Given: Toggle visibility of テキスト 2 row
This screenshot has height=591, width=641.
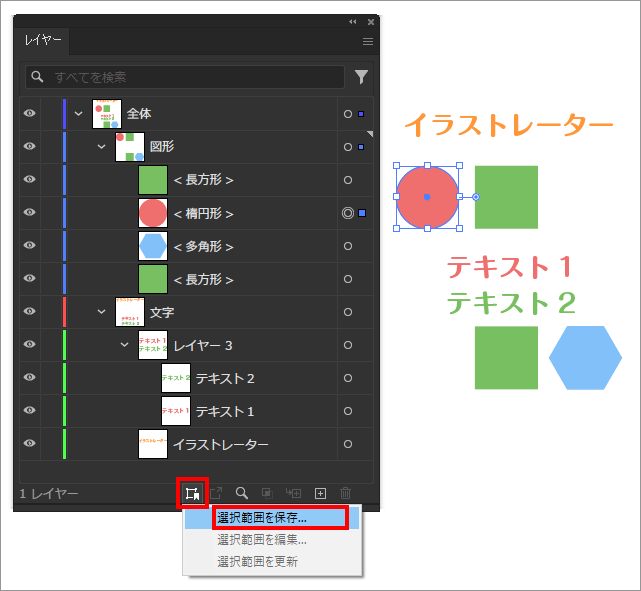Looking at the screenshot, I should [29, 377].
